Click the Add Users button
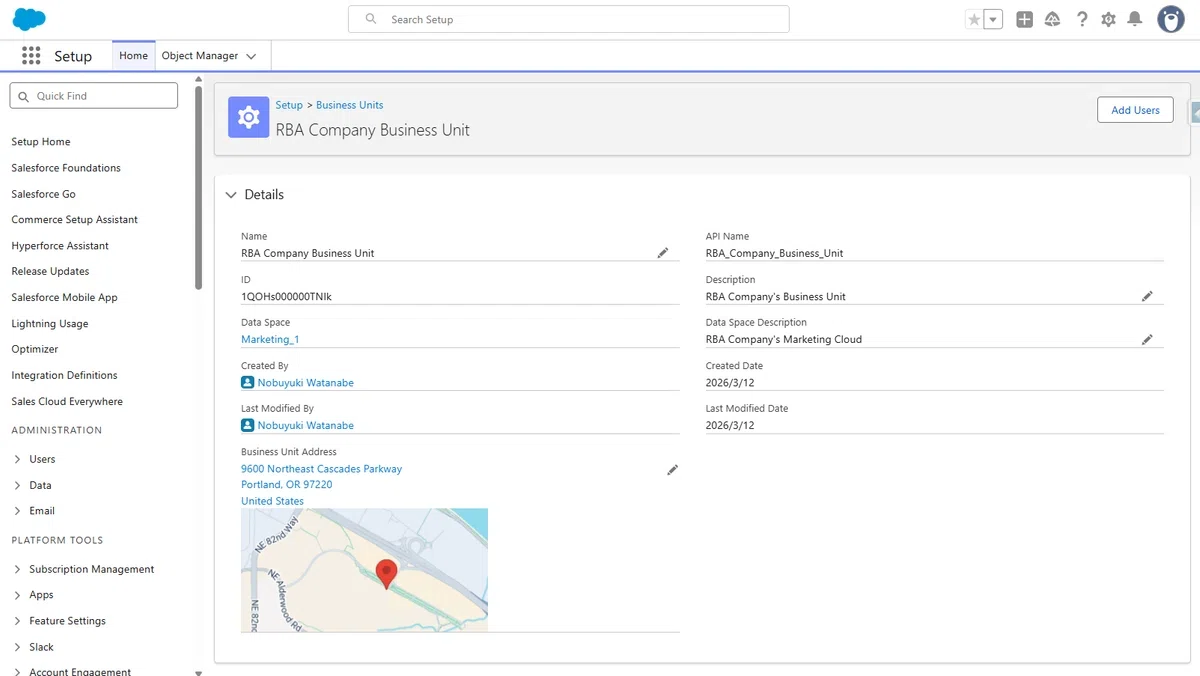This screenshot has height=676, width=1200. click(x=1135, y=110)
